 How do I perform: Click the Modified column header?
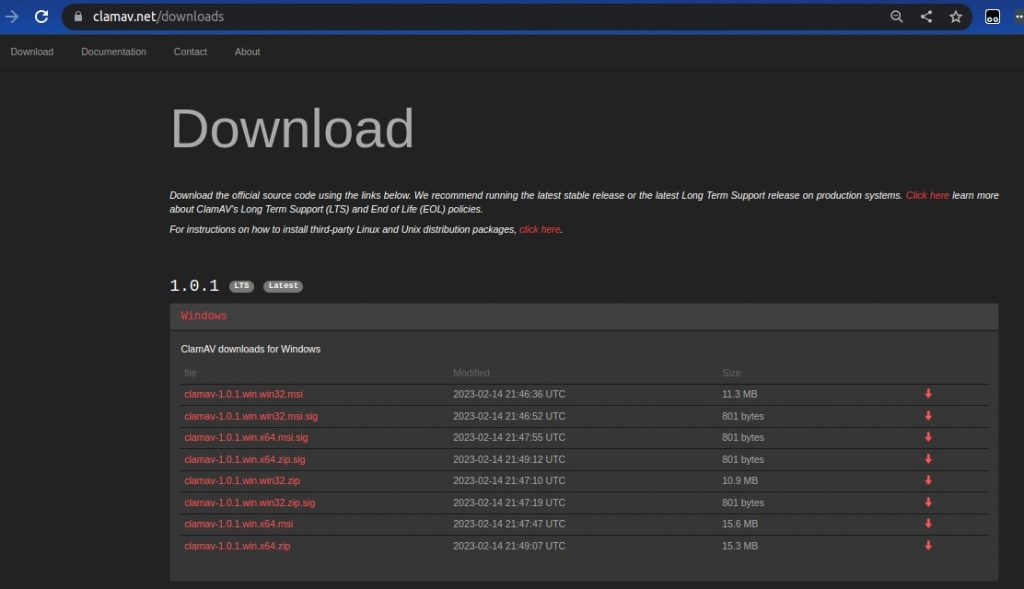(x=472, y=372)
